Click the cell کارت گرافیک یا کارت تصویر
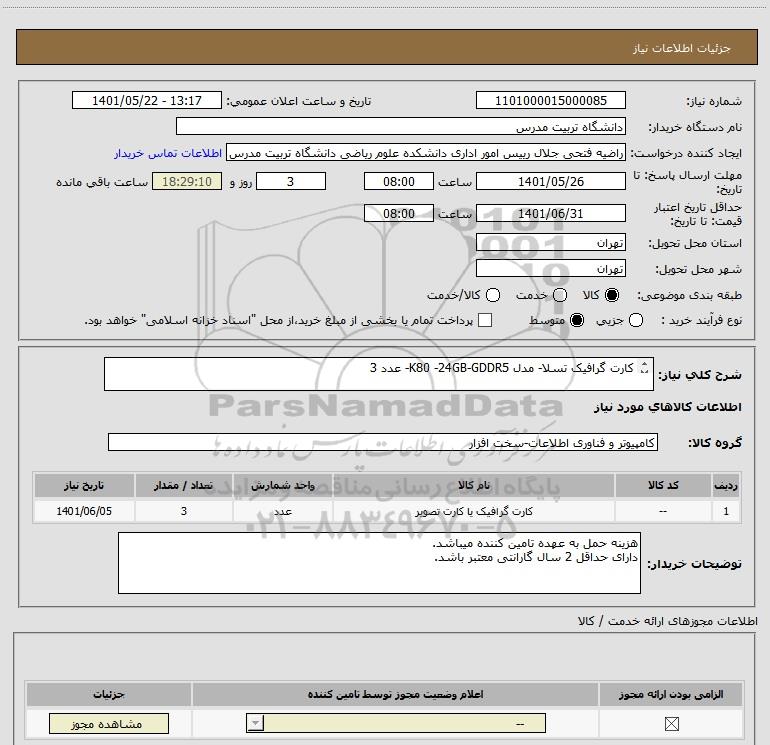 (473, 511)
